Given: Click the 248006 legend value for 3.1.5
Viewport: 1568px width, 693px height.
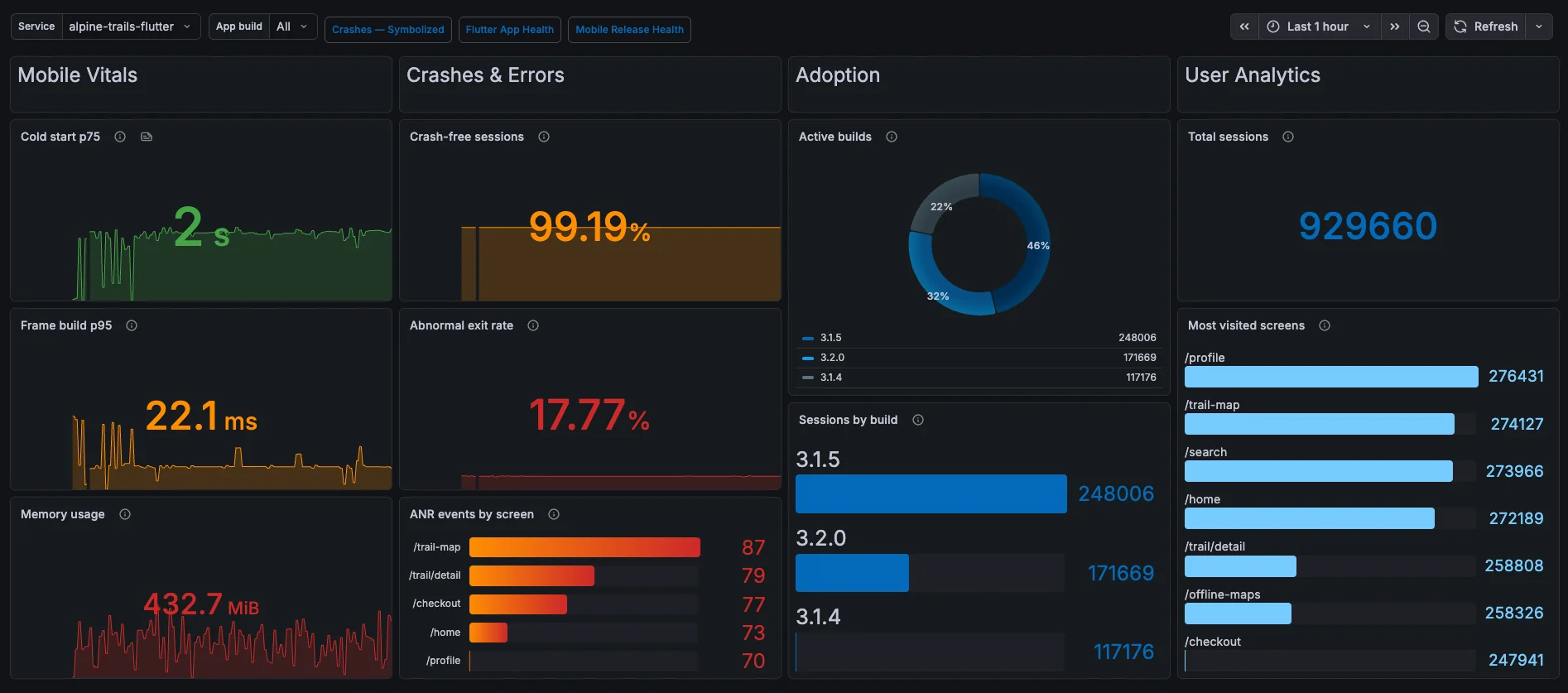Looking at the screenshot, I should (1138, 338).
